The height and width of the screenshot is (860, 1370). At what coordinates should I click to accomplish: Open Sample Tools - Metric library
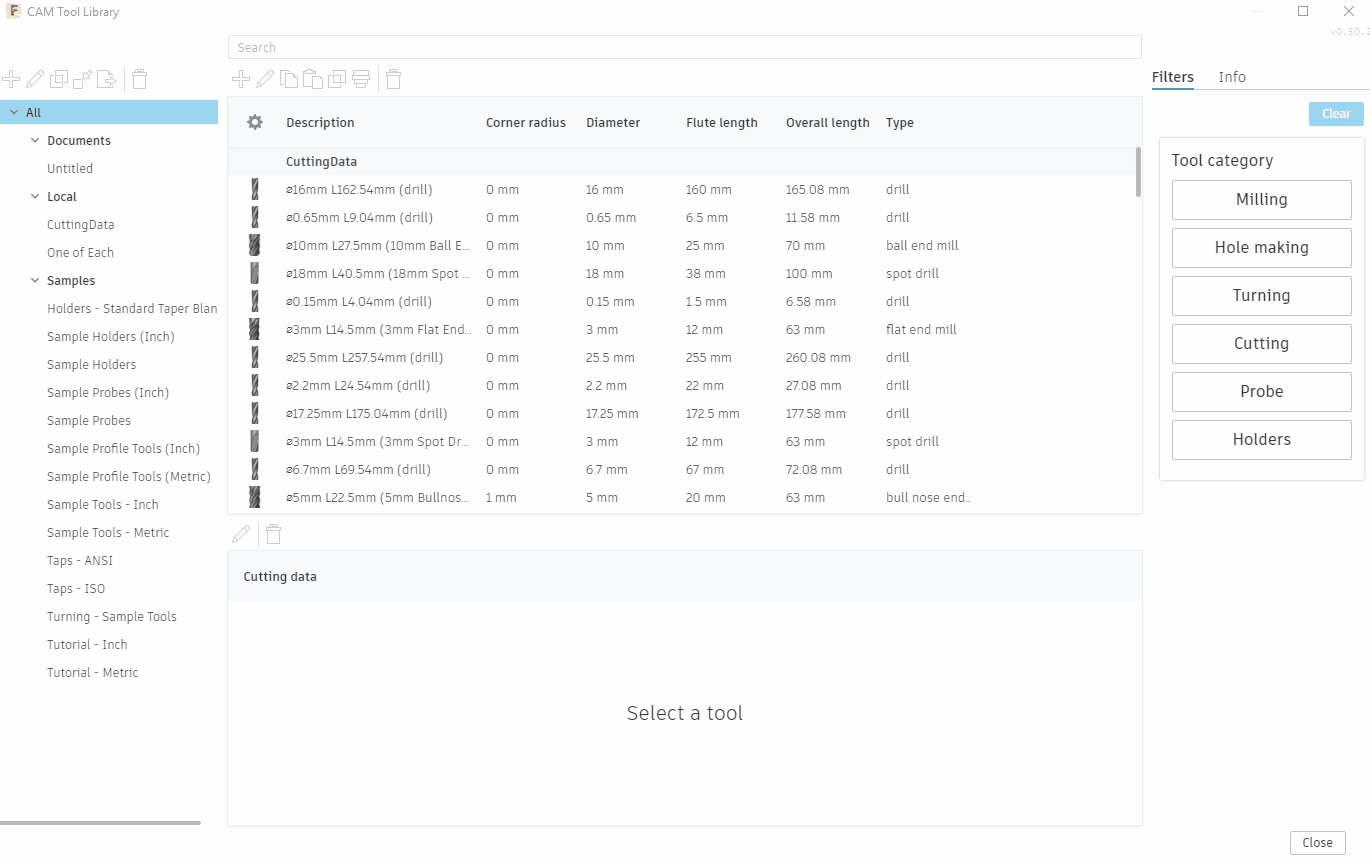click(108, 533)
